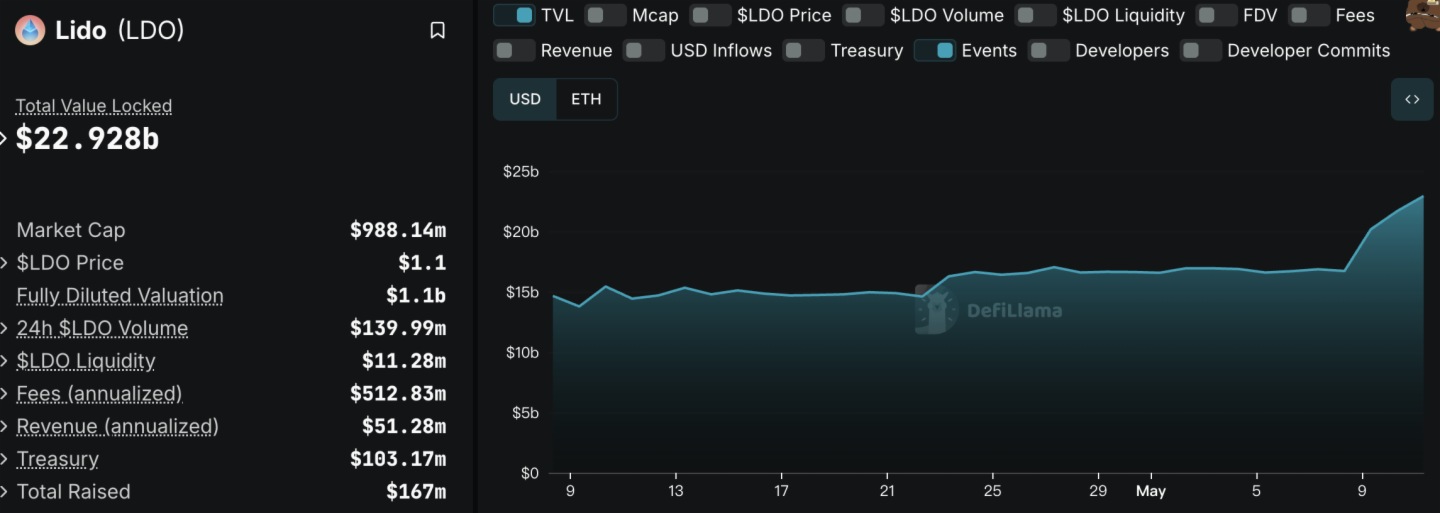
Task: Click the chart's rightmost TVL peak
Action: click(x=1422, y=196)
